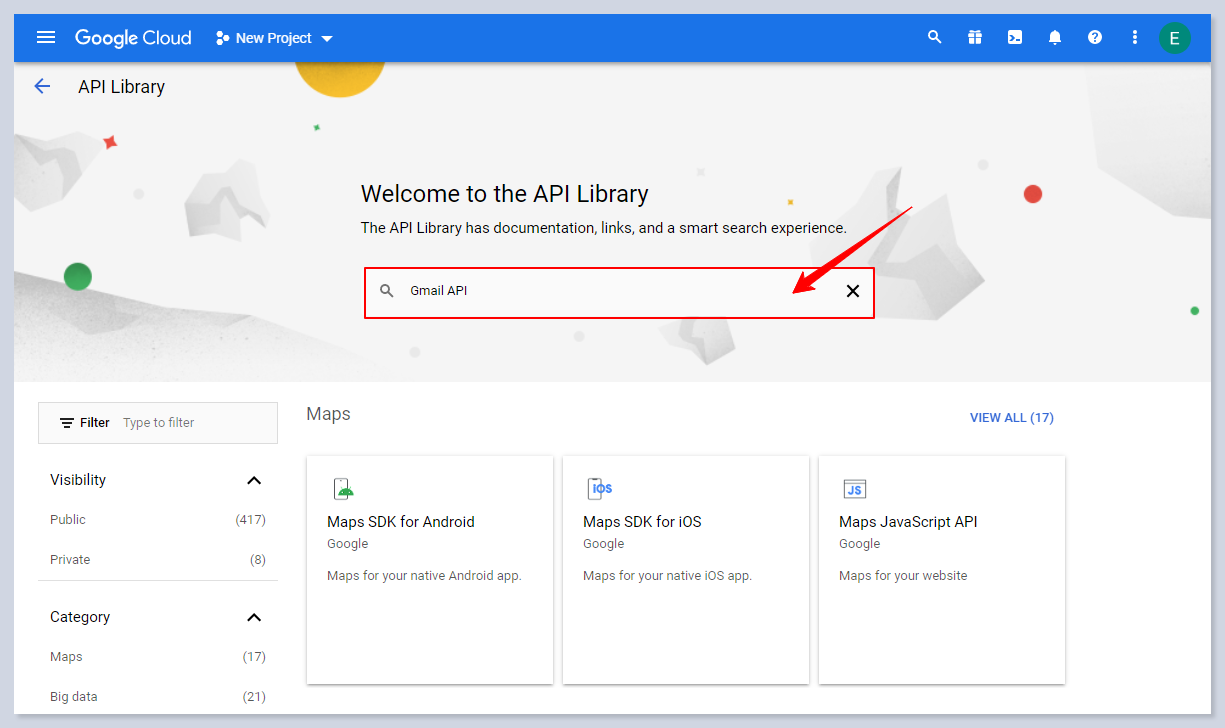Click the magnifier icon in API search box
1225x728 pixels.
(387, 291)
